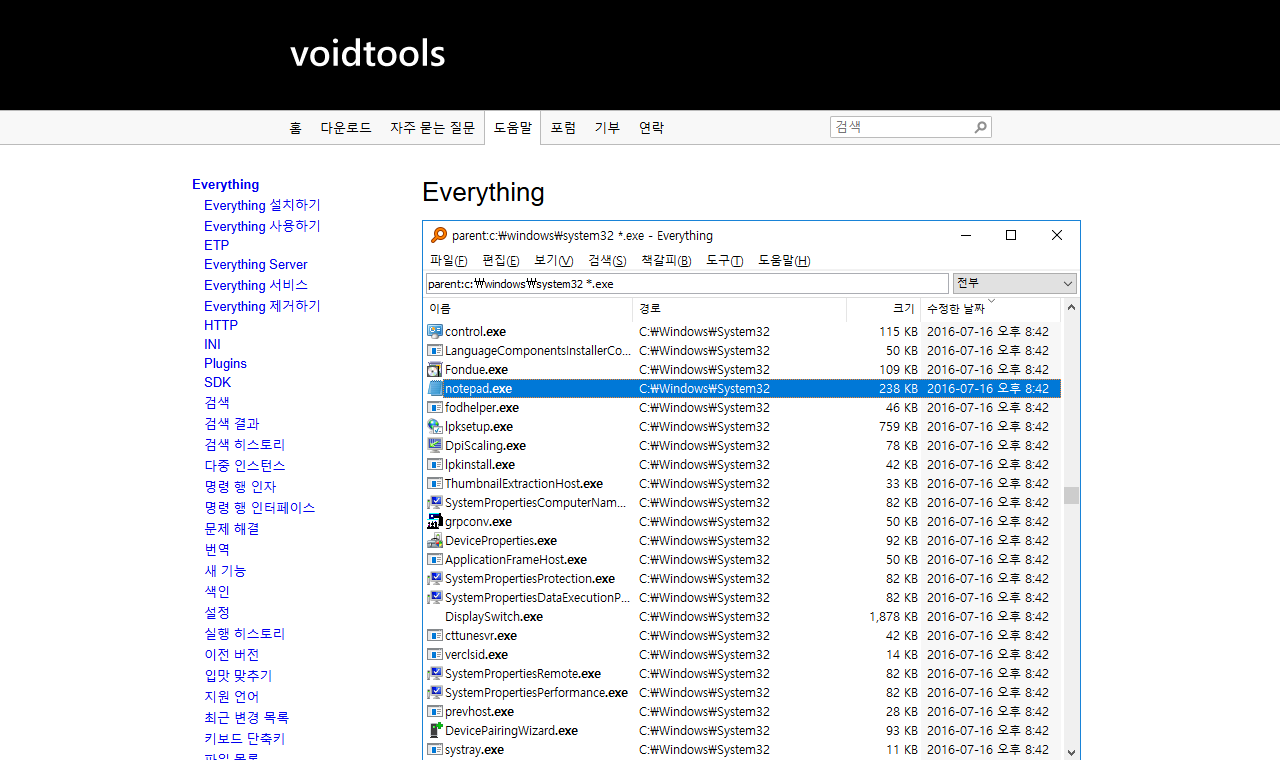Open the 자주 묻는 질문 tab
Image resolution: width=1280 pixels, height=760 pixels.
432,127
